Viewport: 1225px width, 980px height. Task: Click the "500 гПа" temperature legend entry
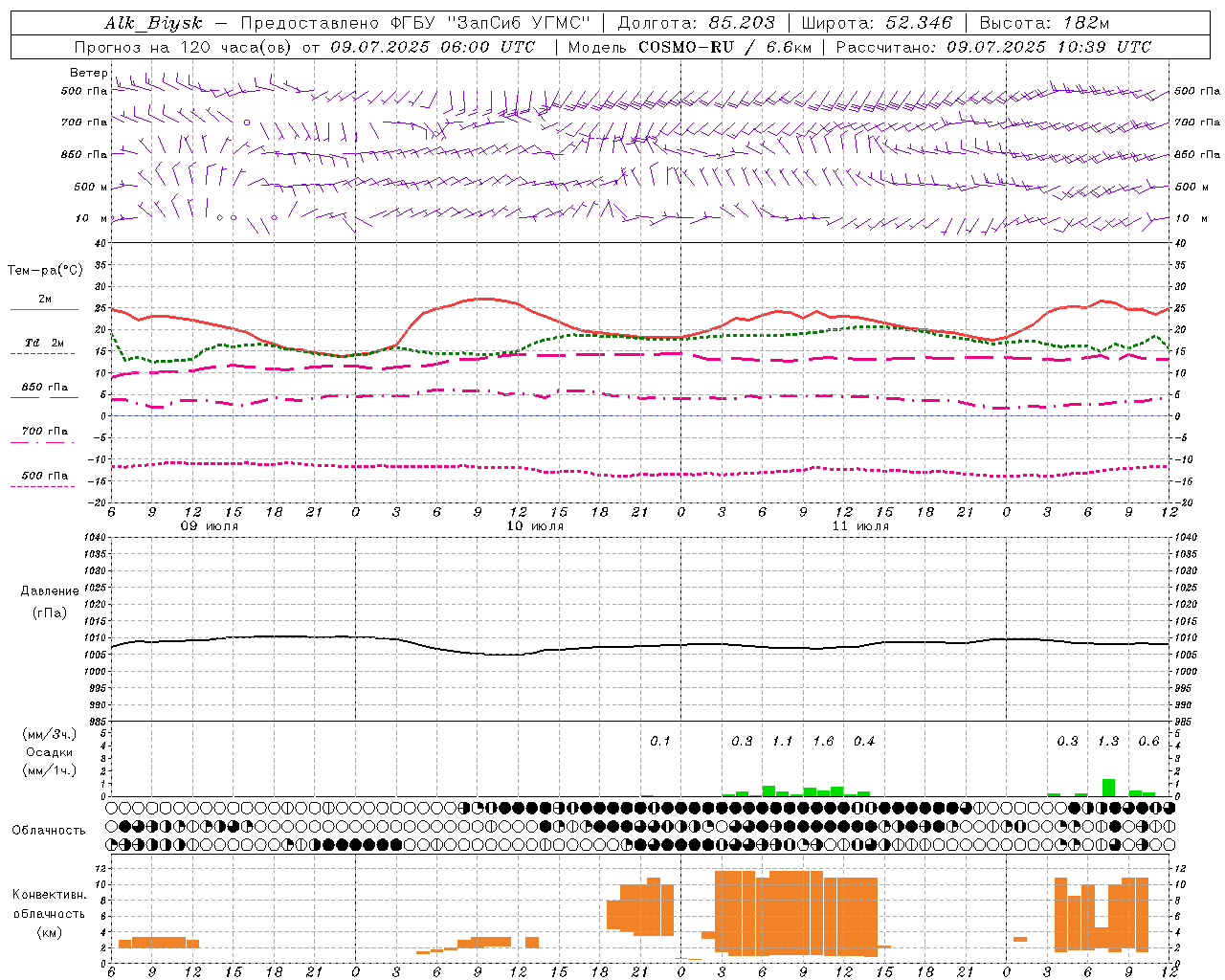coord(45,476)
